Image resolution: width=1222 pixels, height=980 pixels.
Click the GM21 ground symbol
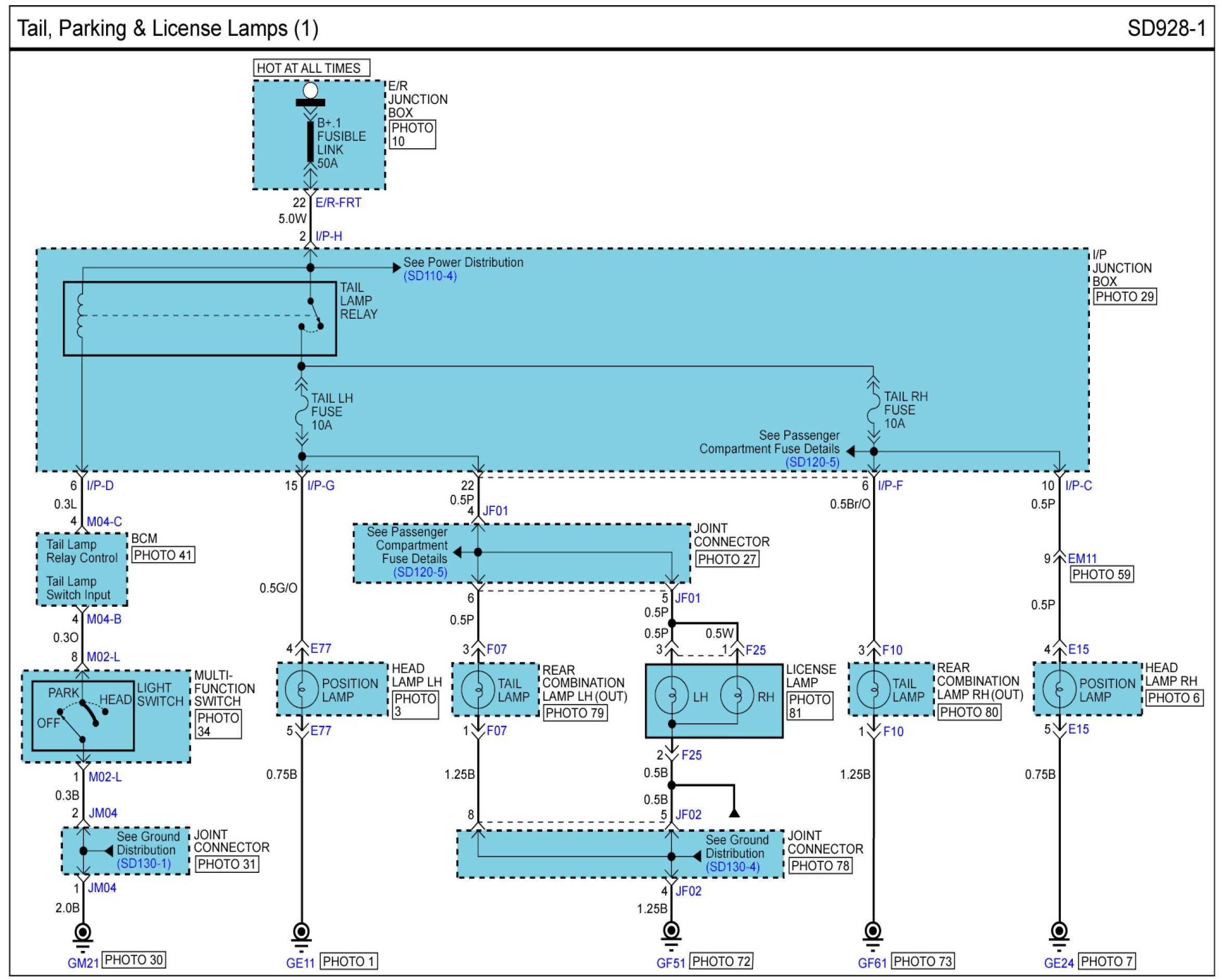coord(83,936)
